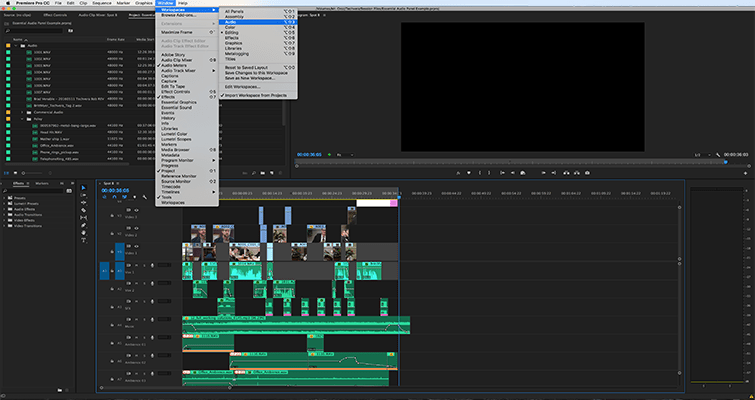Choose Audio workspace from submenu
The image size is (755, 400).
pyautogui.click(x=232, y=21)
